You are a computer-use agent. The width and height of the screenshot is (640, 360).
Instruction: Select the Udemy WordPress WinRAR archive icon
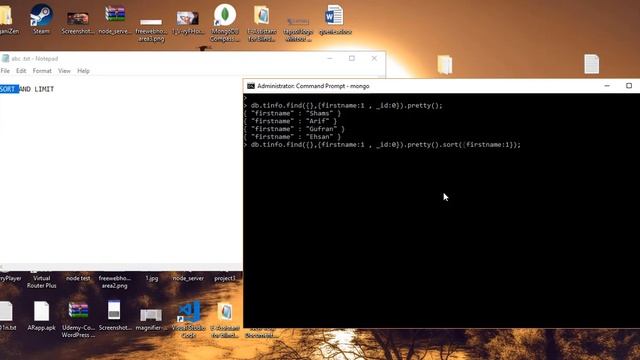coord(78,311)
